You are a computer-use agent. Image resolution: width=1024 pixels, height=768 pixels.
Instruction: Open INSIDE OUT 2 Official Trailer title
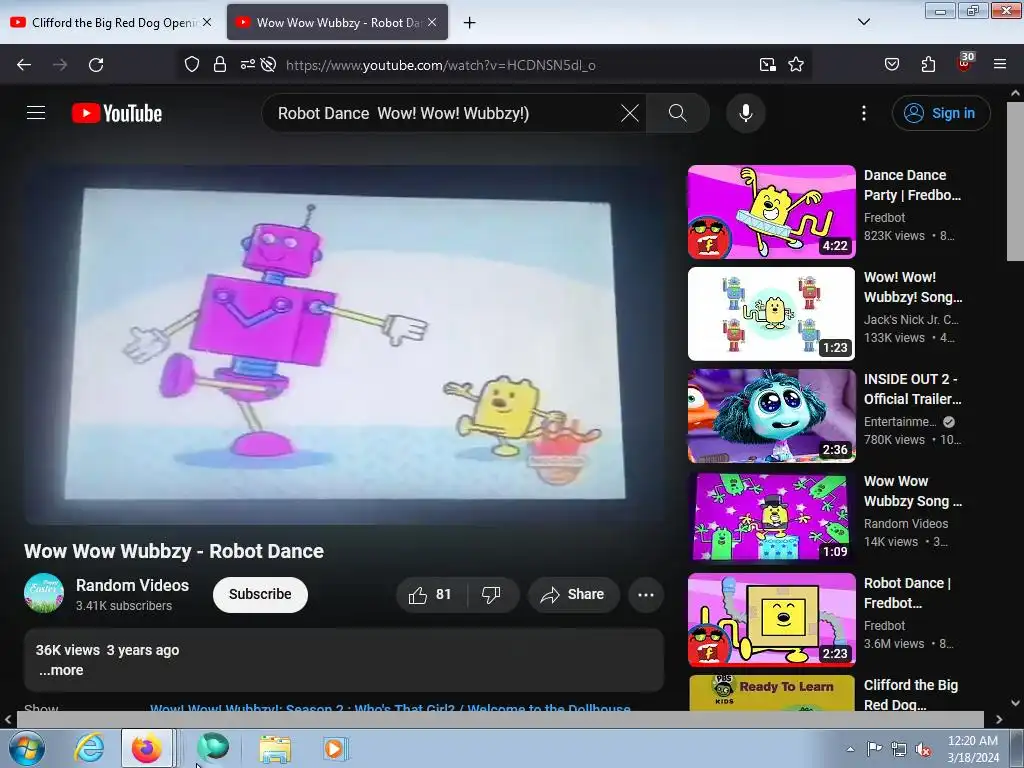(x=912, y=389)
